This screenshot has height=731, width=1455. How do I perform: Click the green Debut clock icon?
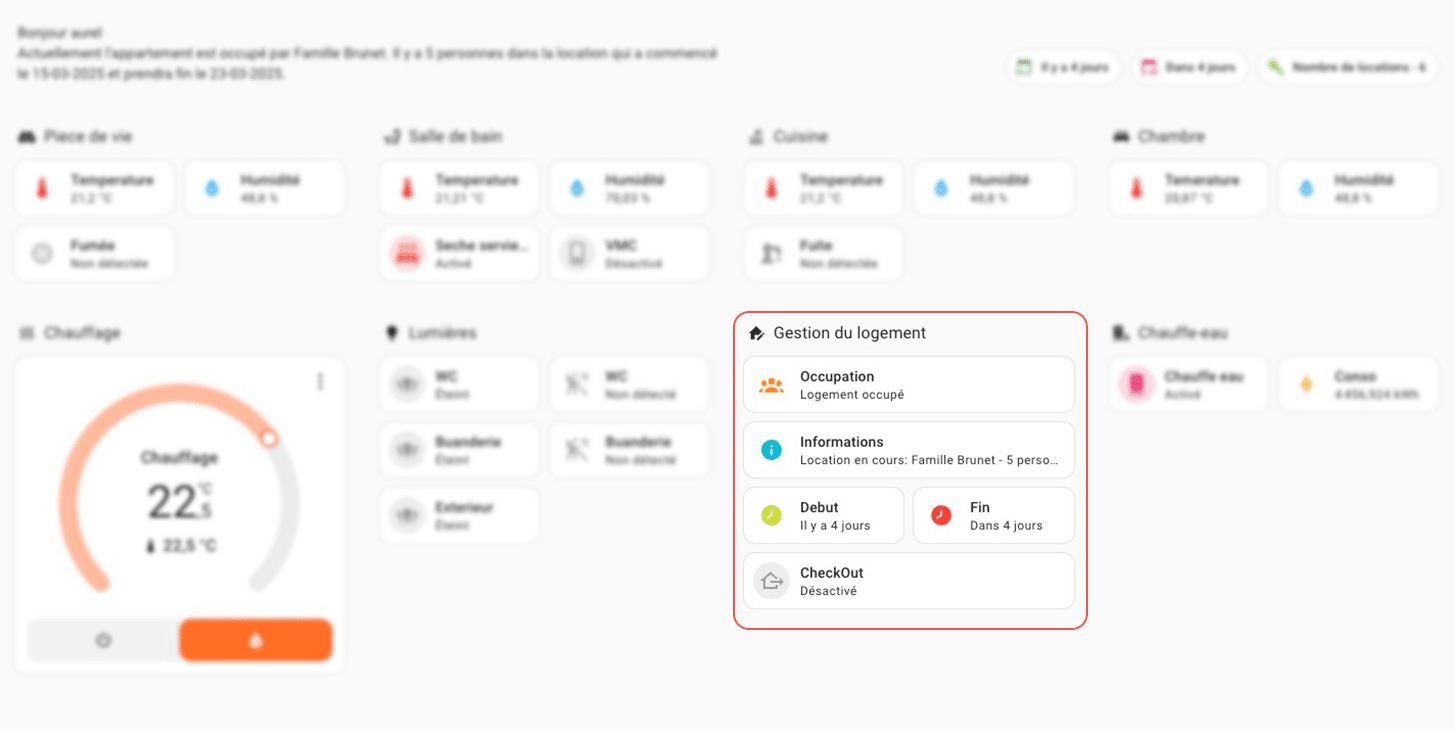(x=771, y=515)
